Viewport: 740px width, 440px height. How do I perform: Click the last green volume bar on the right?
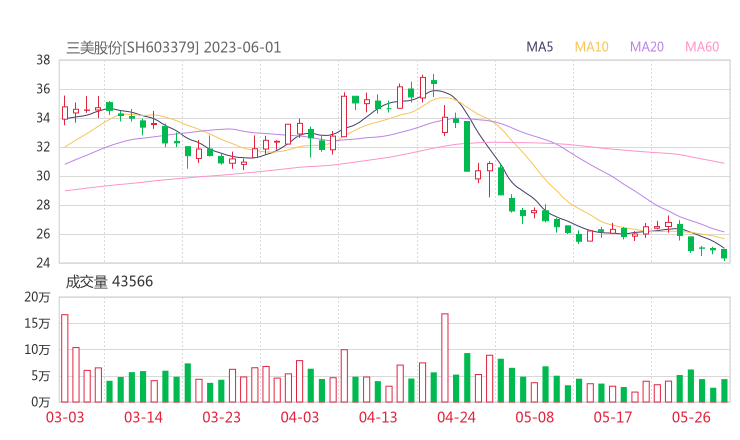[x=724, y=390]
